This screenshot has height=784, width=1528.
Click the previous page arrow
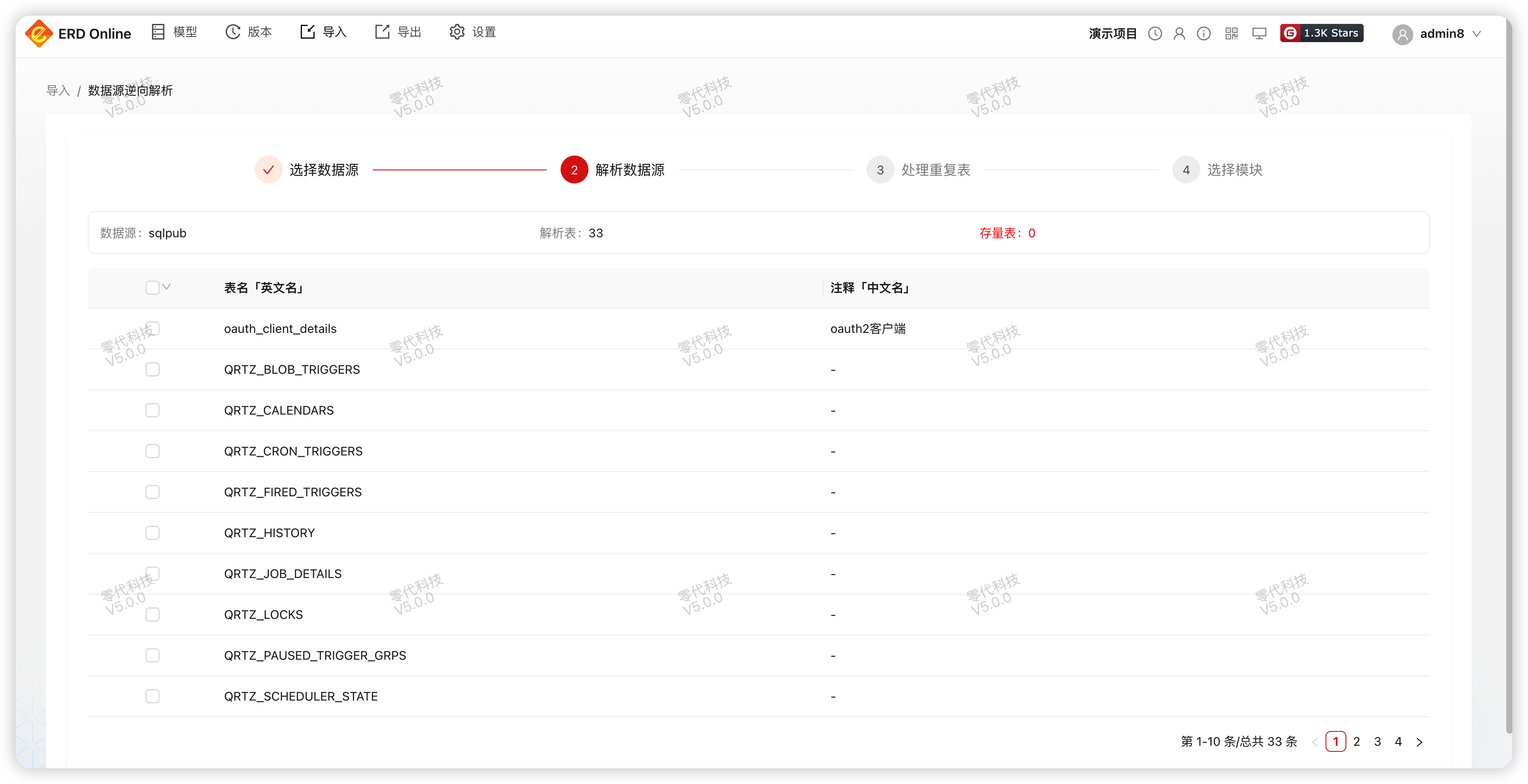(x=1315, y=742)
